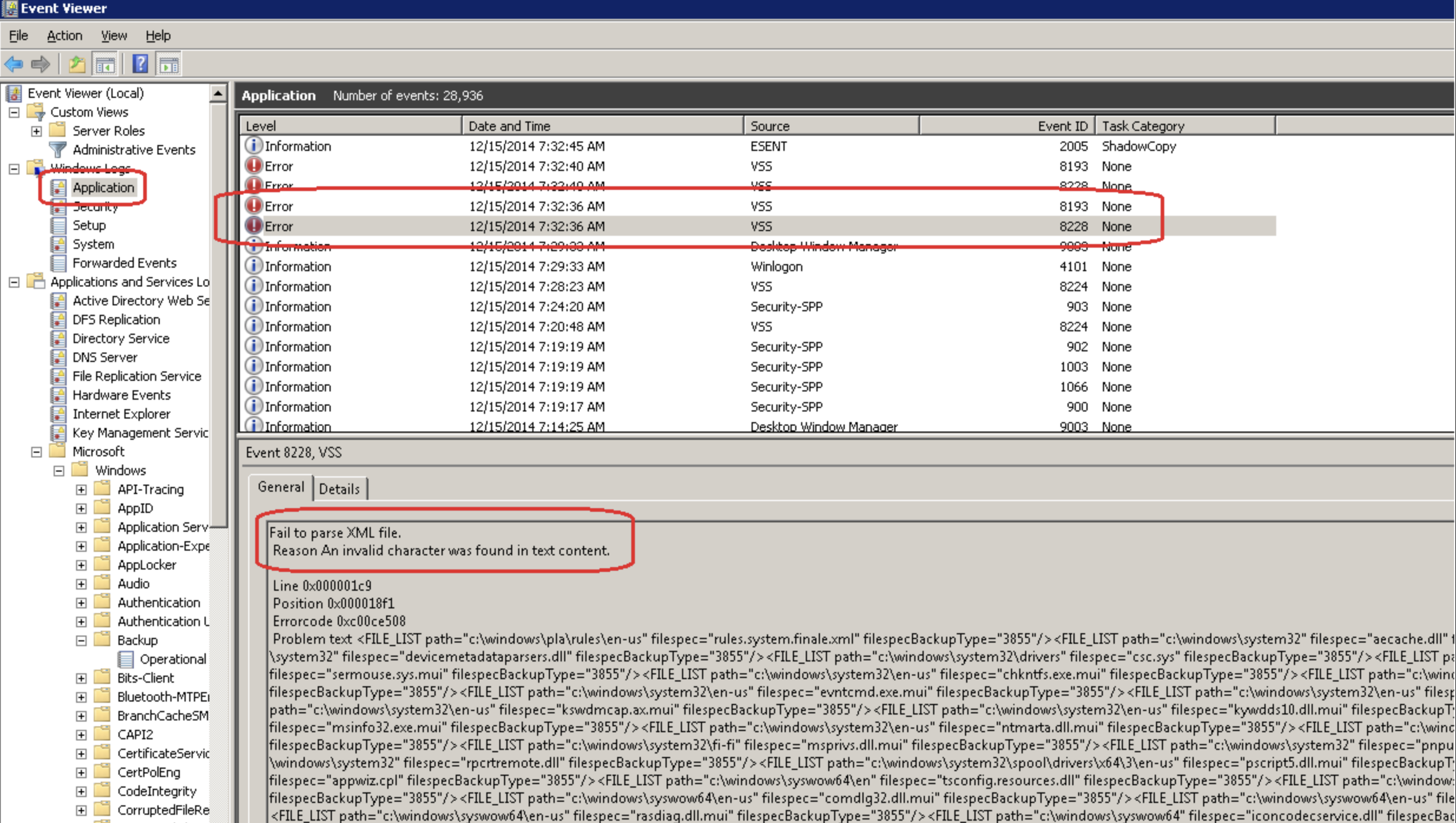
Task: Select the Security log icon
Action: (58, 206)
